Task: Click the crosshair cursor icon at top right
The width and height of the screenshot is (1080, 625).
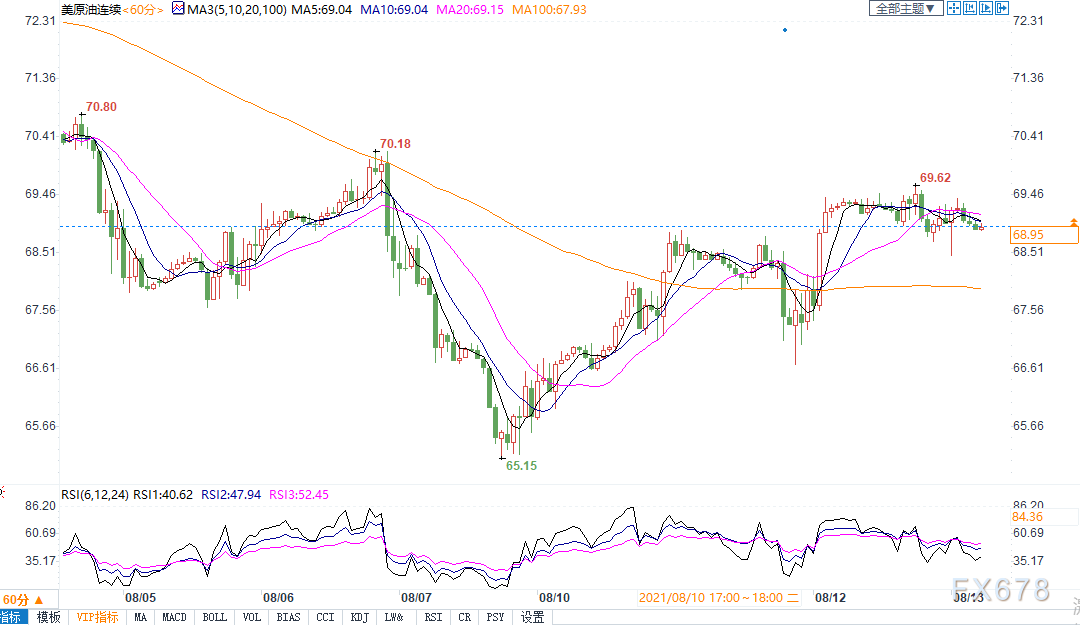Action: [954, 8]
